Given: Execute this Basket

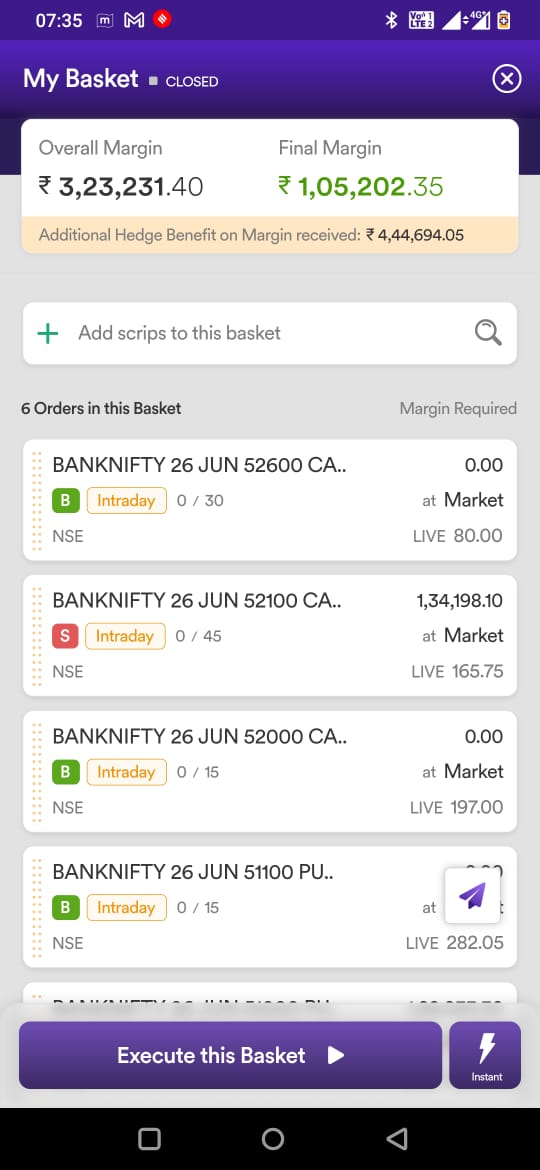Looking at the screenshot, I should (x=230, y=1055).
